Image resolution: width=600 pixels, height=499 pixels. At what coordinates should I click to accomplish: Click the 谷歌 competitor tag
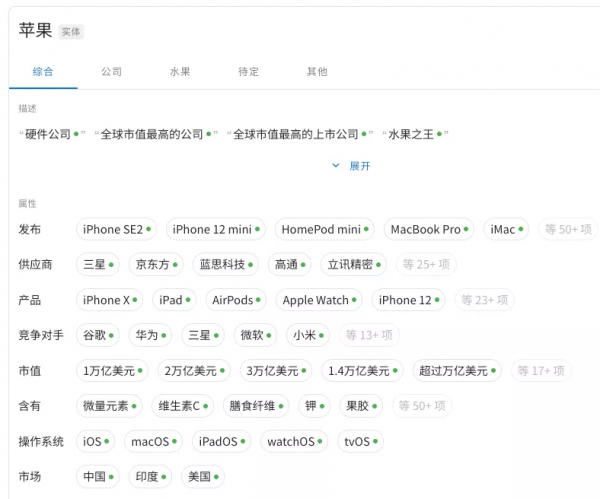(x=98, y=335)
